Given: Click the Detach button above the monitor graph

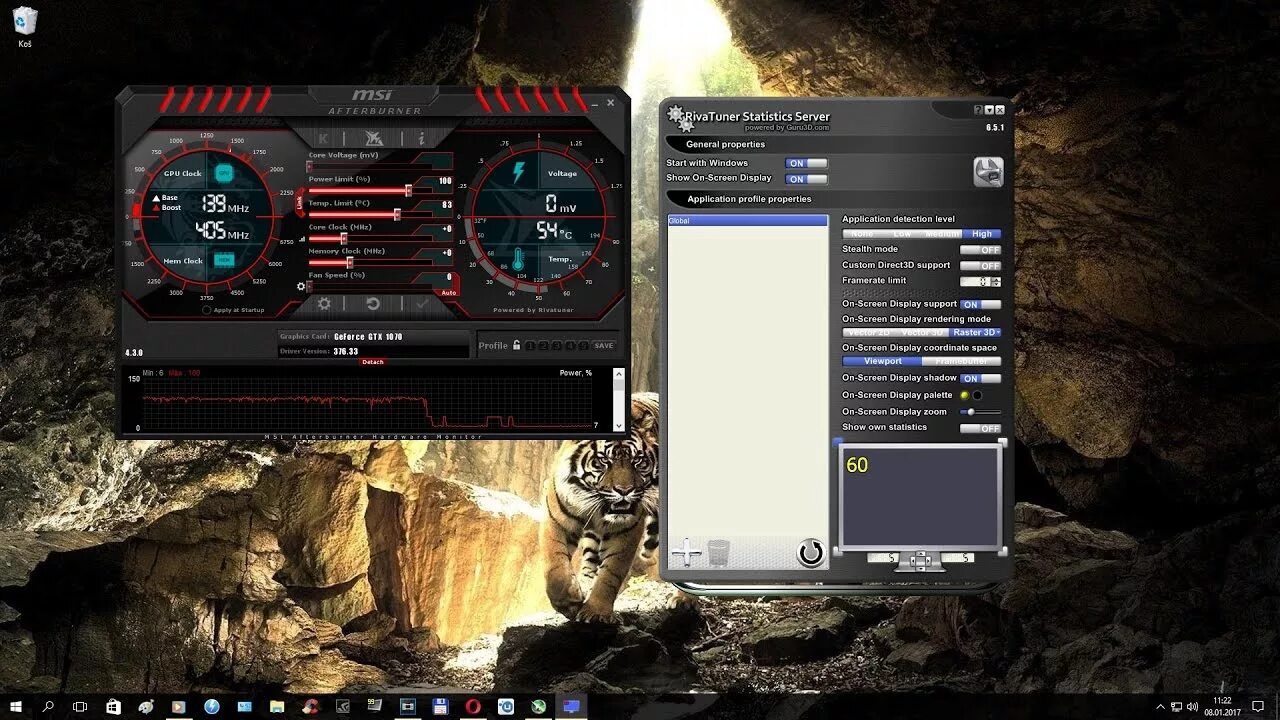Looking at the screenshot, I should click(x=372, y=362).
